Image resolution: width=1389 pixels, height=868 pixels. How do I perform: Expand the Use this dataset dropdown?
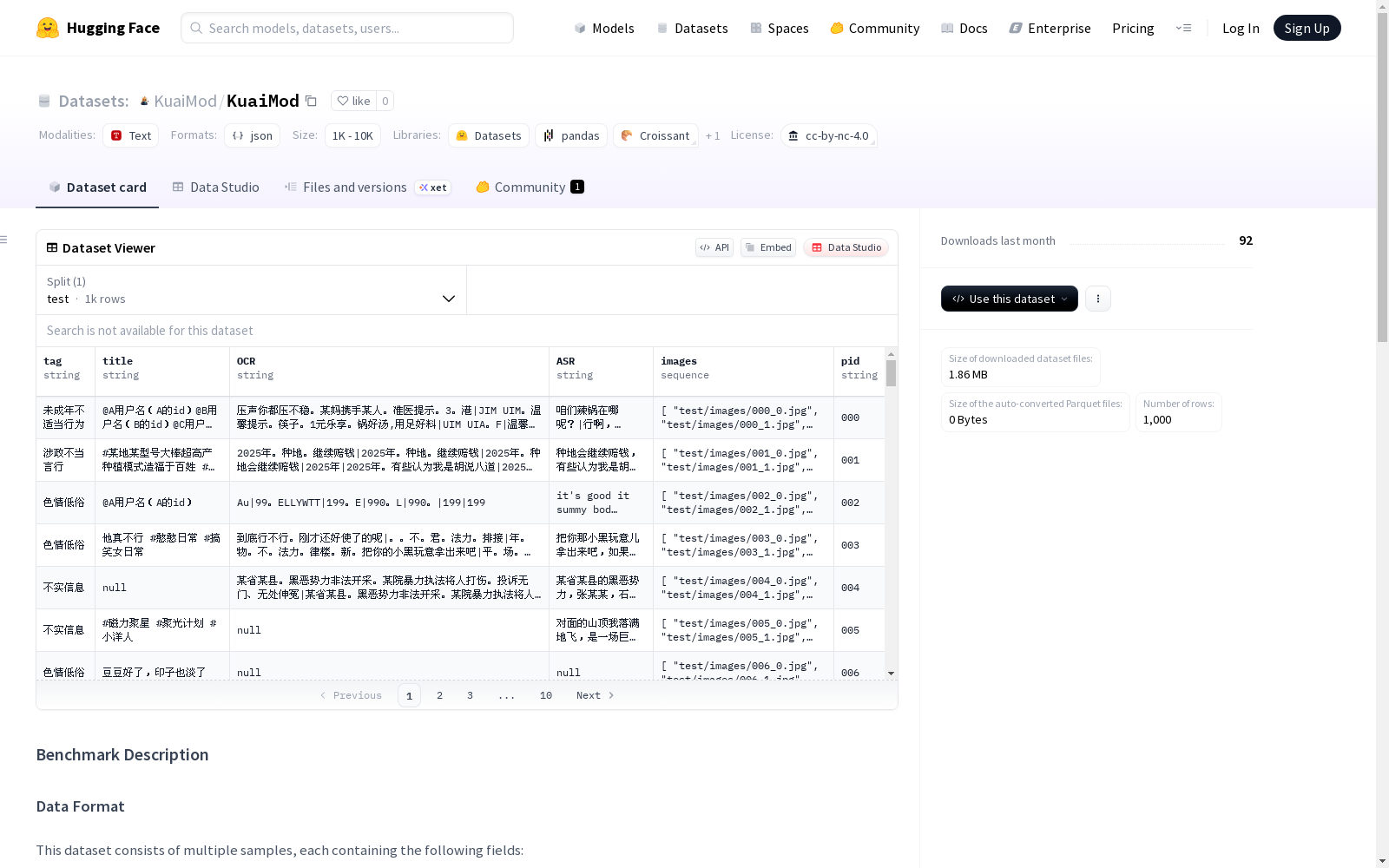pyautogui.click(x=1010, y=299)
